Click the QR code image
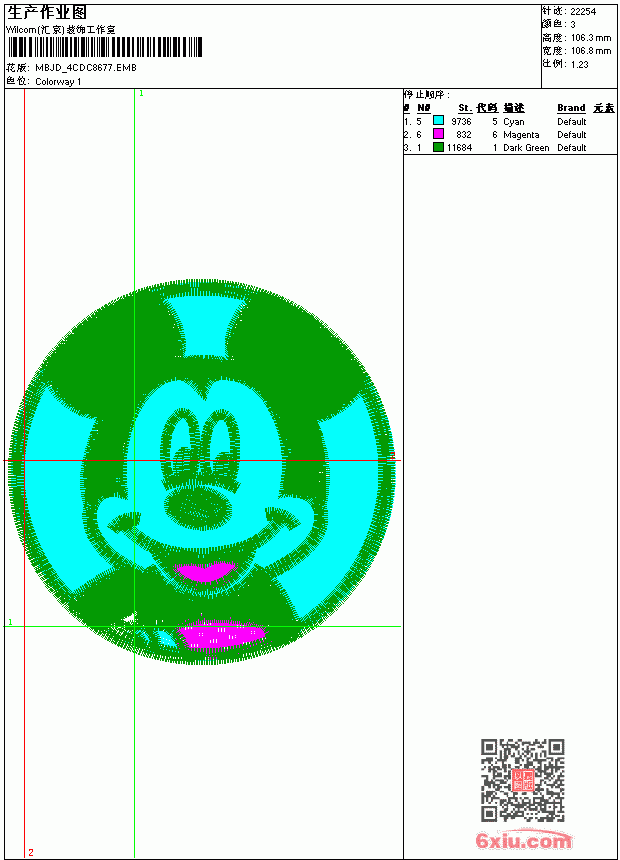The height and width of the screenshot is (860, 620). (x=523, y=779)
